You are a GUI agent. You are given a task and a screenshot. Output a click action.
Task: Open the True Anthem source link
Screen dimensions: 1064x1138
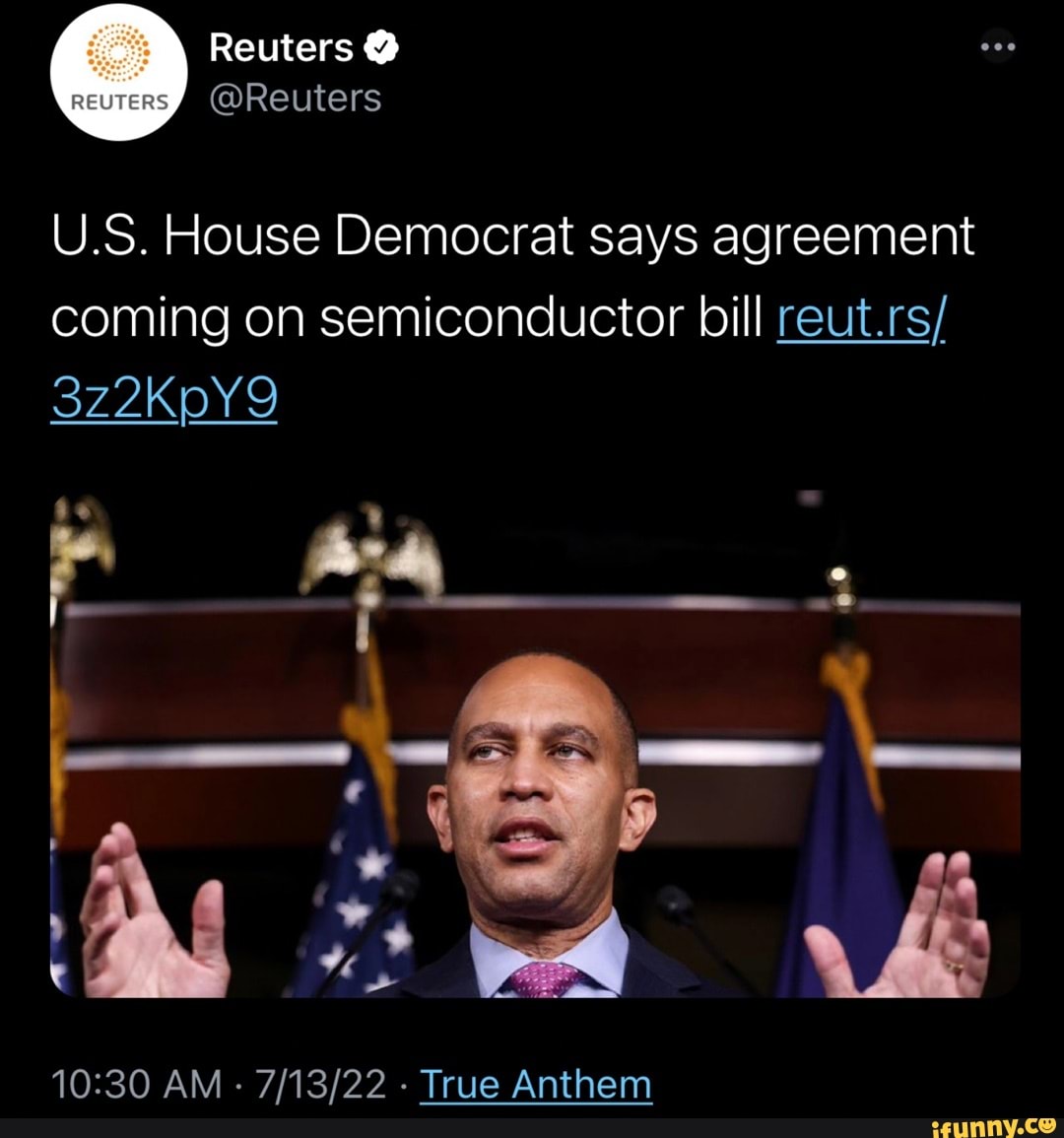pos(536,1085)
